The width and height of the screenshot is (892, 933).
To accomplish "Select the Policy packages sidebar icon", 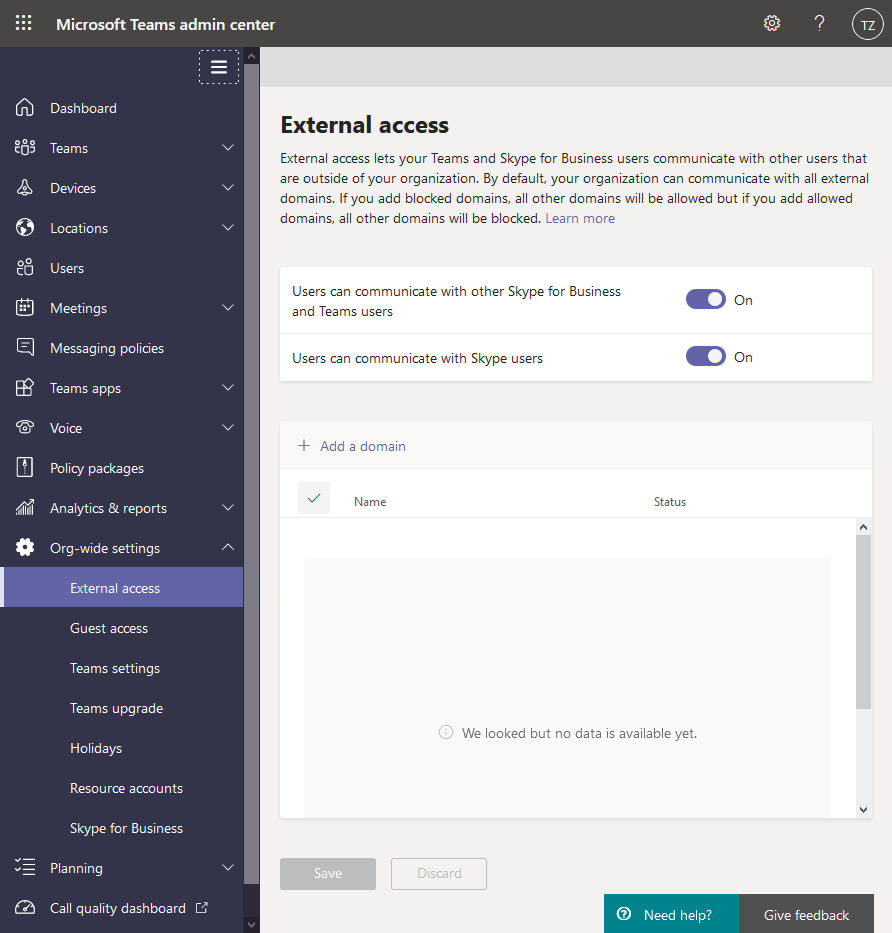I will pos(24,467).
